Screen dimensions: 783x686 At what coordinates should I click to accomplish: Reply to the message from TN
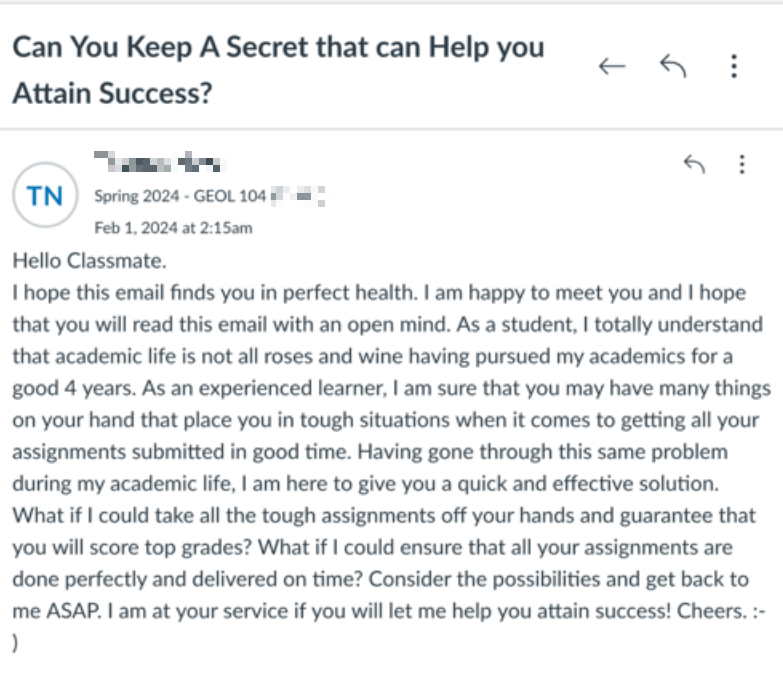pos(693,164)
